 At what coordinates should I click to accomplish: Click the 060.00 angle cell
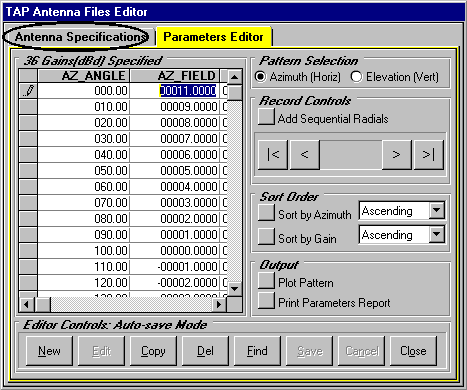pyautogui.click(x=84, y=187)
